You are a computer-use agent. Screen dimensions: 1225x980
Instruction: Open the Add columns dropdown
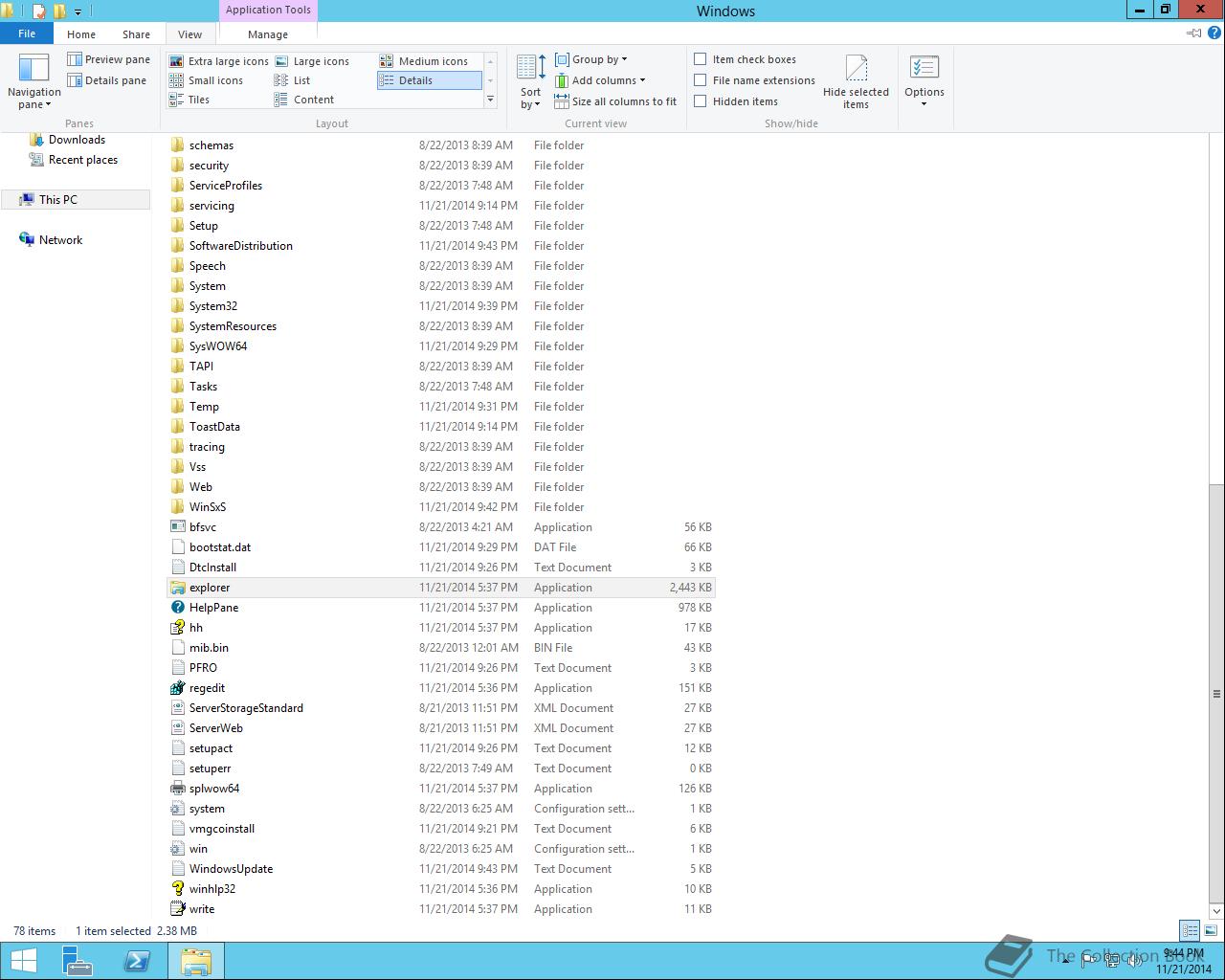click(x=600, y=80)
